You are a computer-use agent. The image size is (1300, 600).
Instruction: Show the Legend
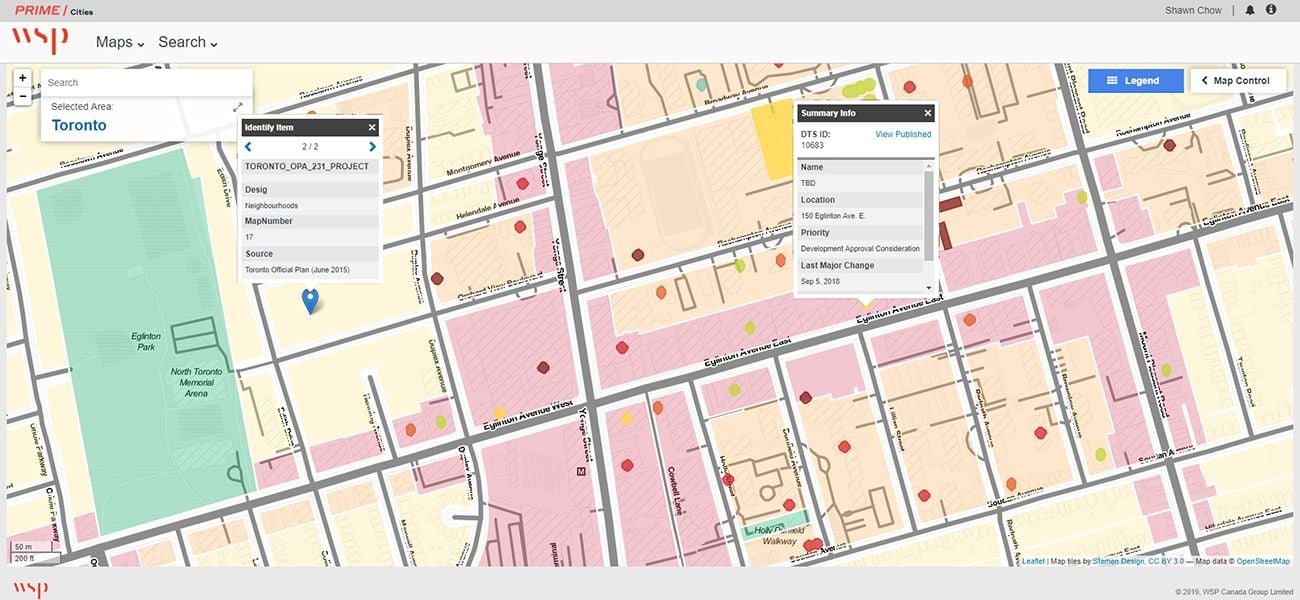[1135, 81]
